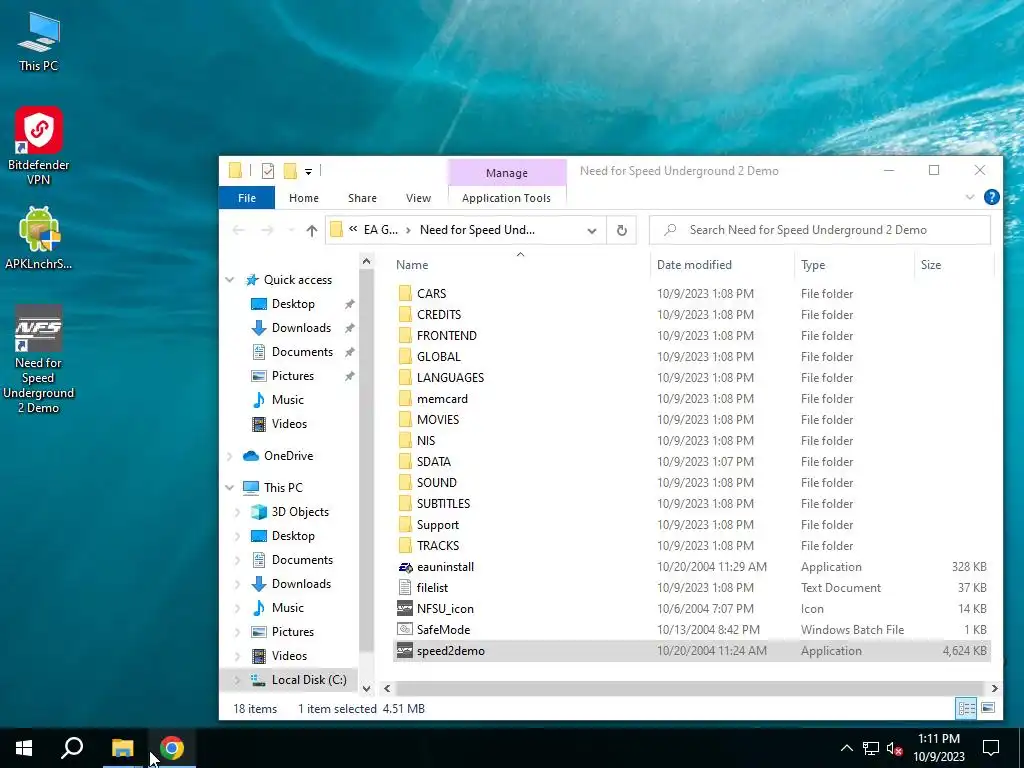Open recent locations dropdown arrow
Screen dimensions: 1024x768
291,230
